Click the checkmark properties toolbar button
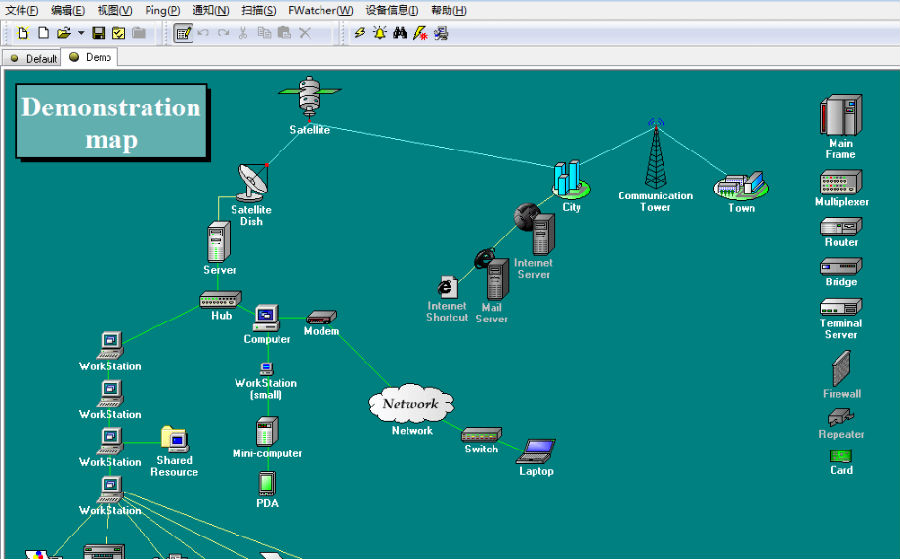 (119, 33)
